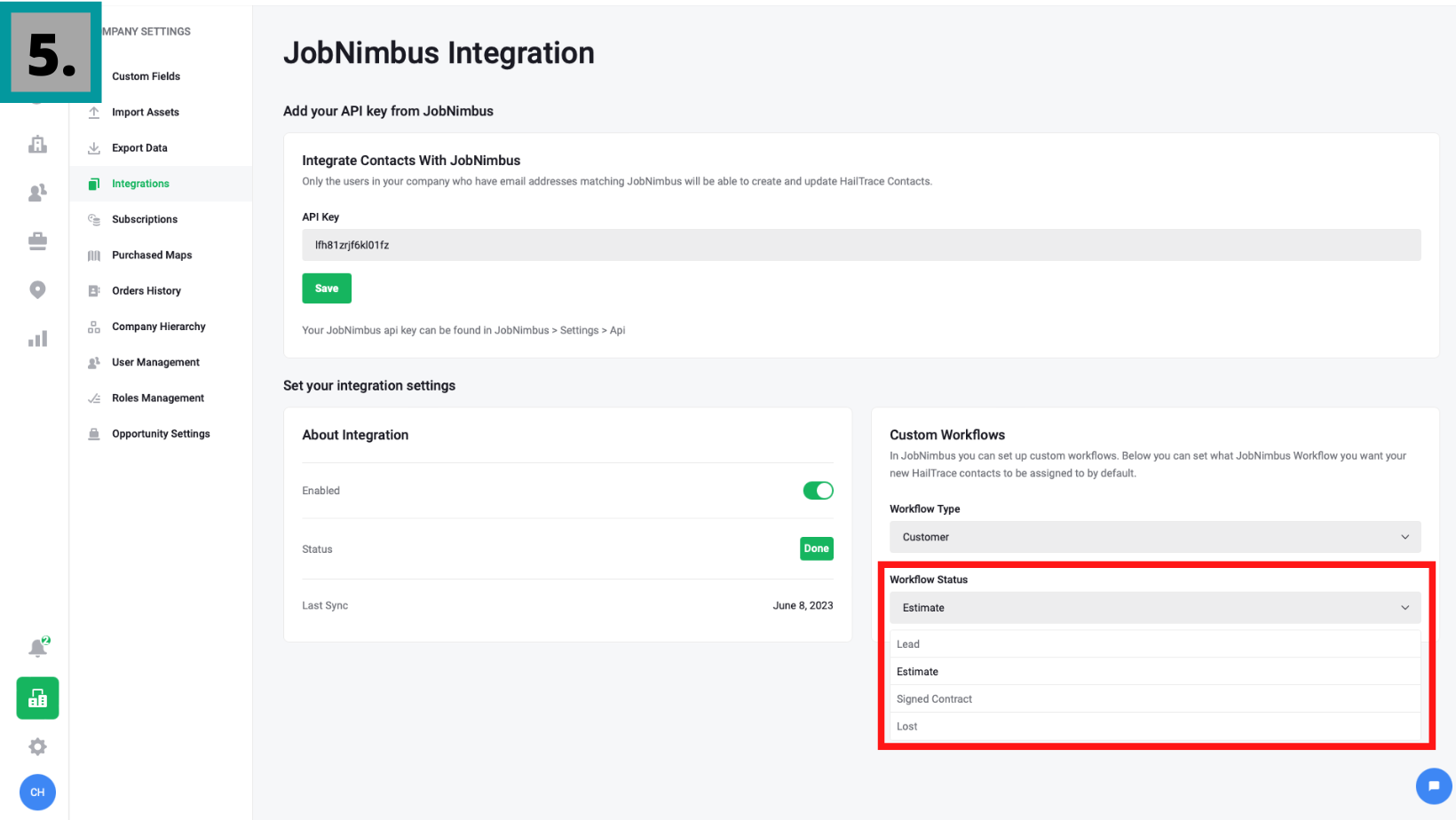Open the contacts people icon in the left rail

tap(37, 193)
